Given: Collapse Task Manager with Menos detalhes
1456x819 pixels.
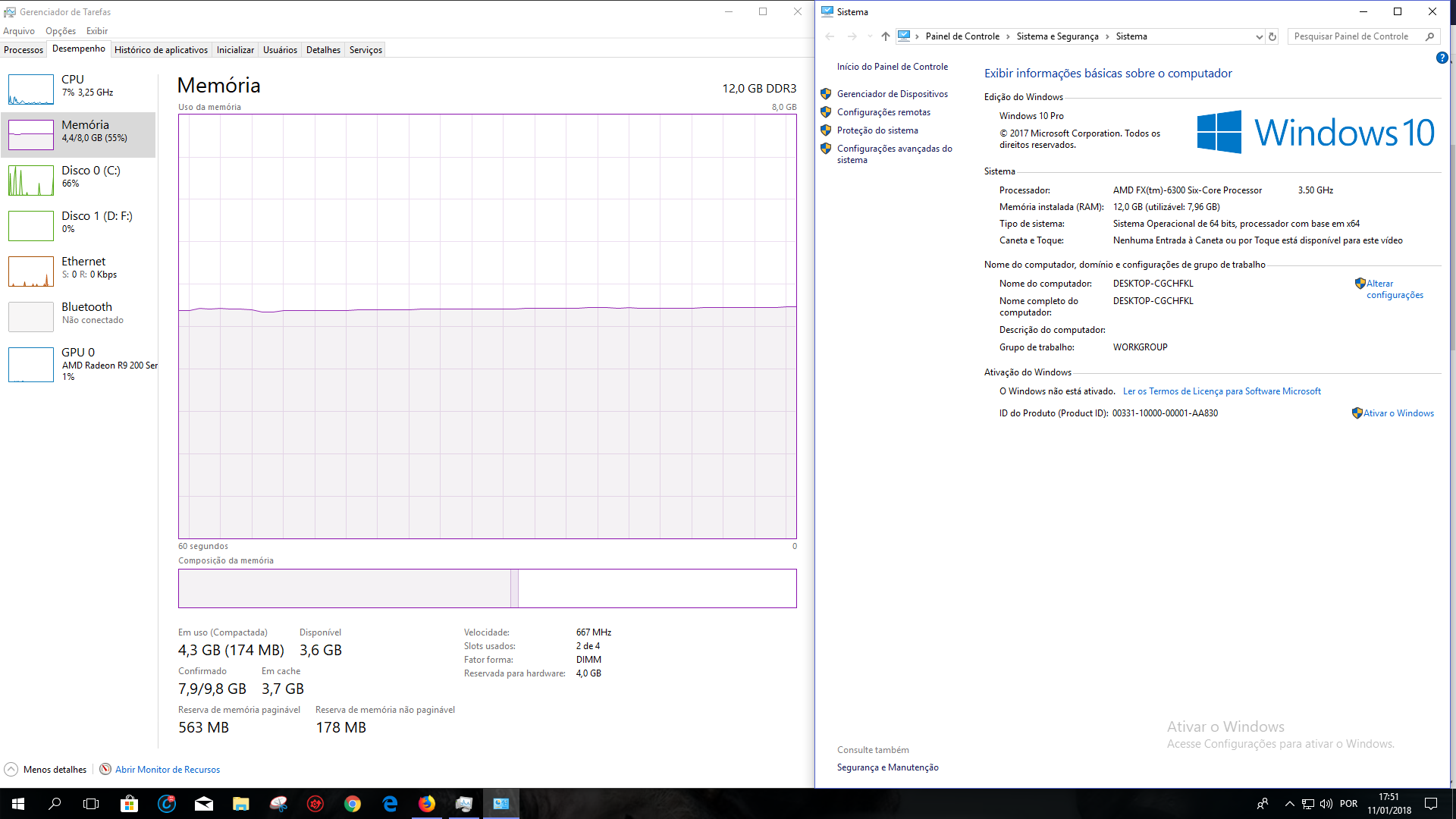Looking at the screenshot, I should (x=45, y=770).
